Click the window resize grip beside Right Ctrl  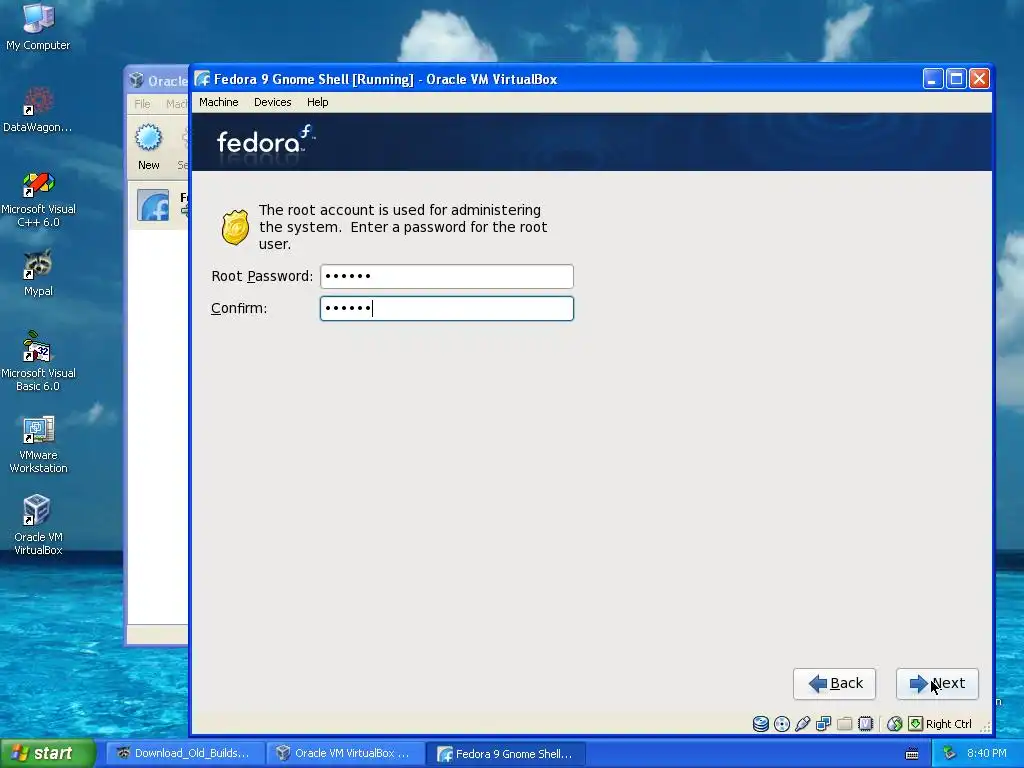click(x=984, y=726)
